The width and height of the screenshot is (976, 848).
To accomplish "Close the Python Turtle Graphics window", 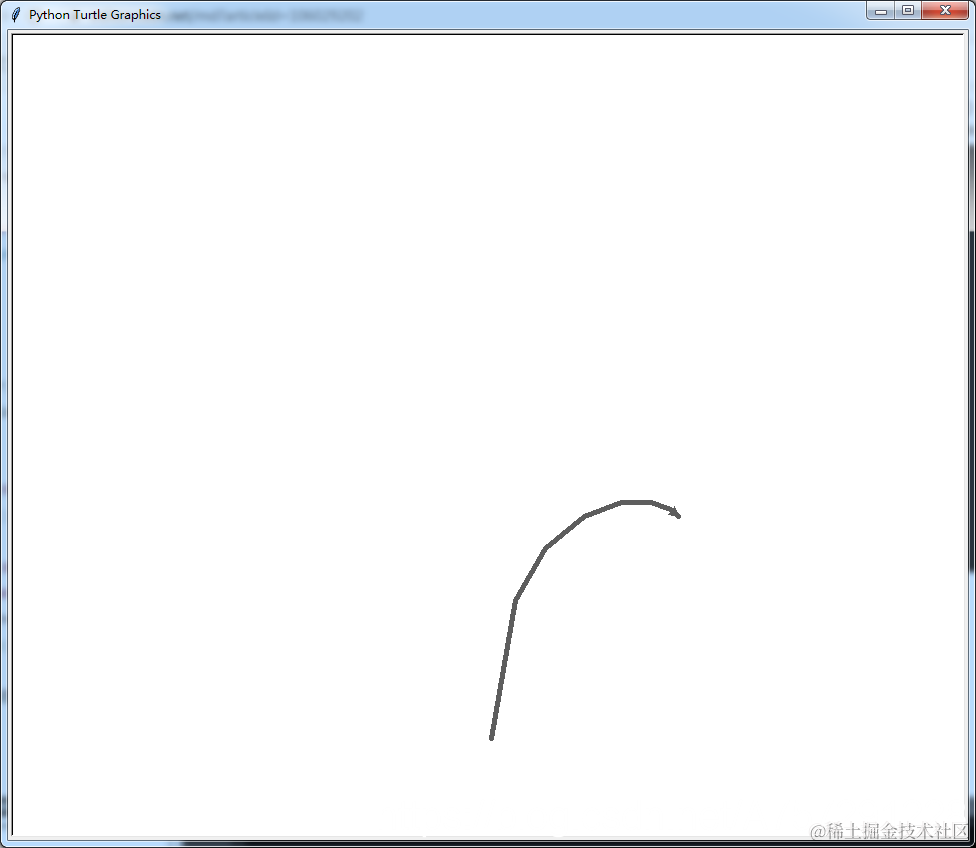I will (945, 11).
